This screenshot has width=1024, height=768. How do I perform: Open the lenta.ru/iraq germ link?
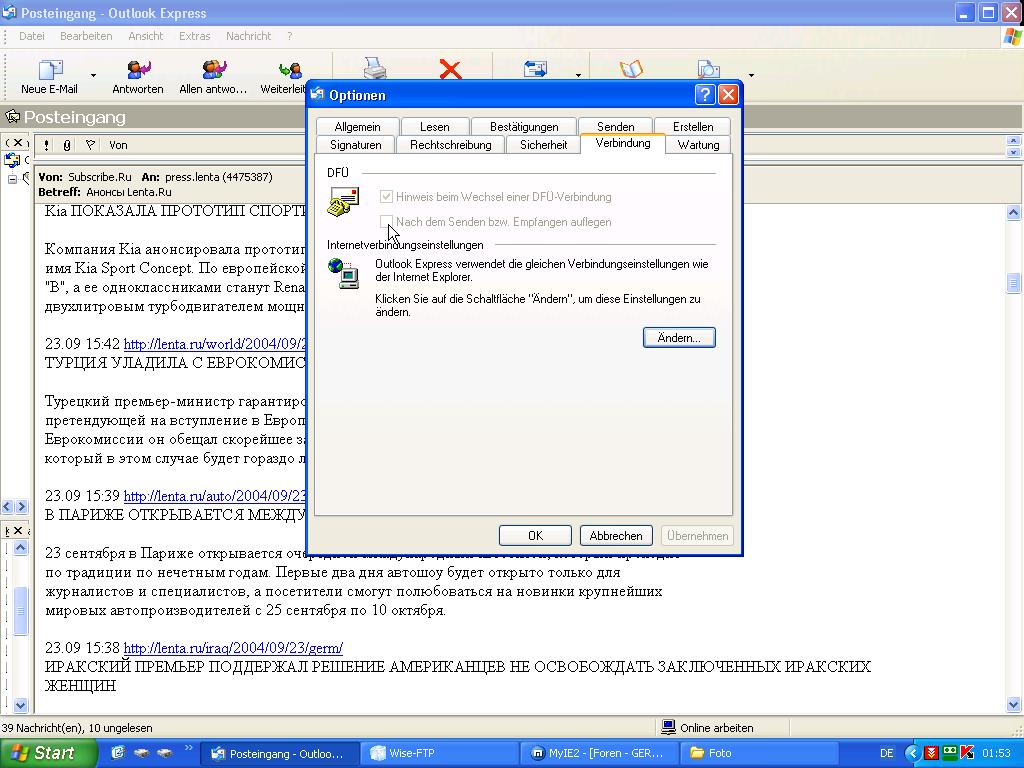tap(233, 648)
